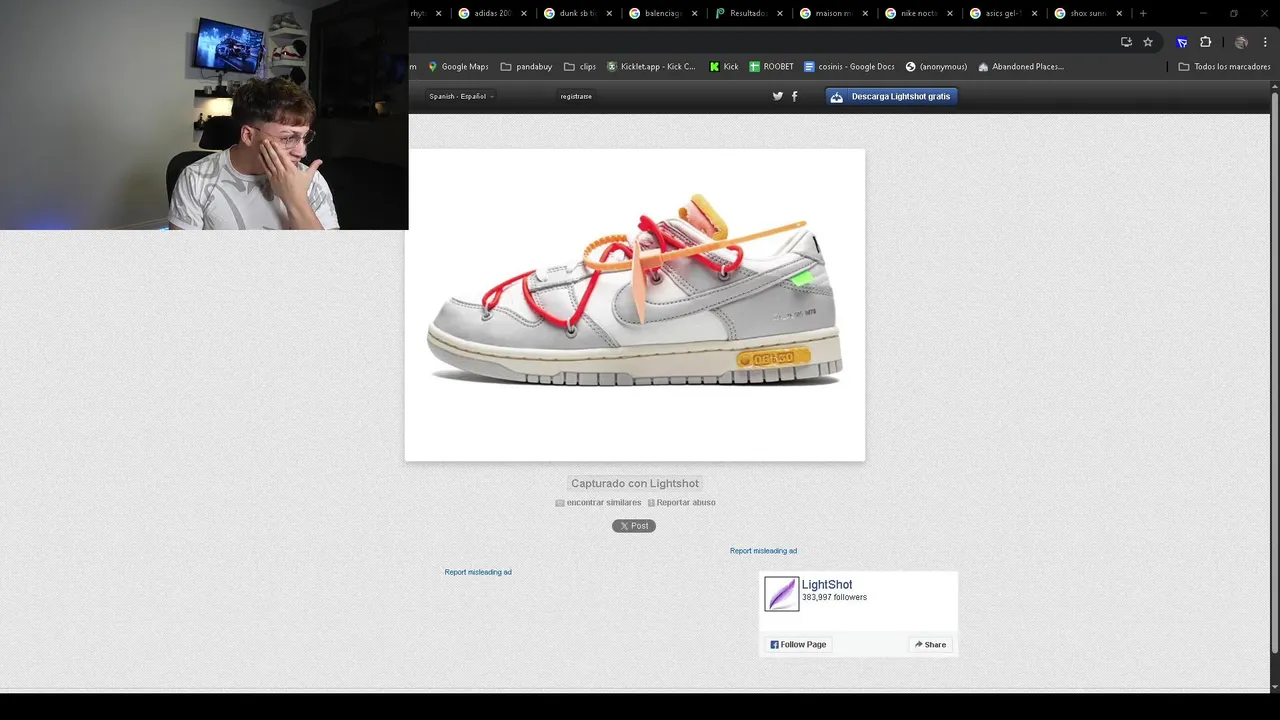Open the Lightshot Twitter icon

pyautogui.click(x=778, y=96)
